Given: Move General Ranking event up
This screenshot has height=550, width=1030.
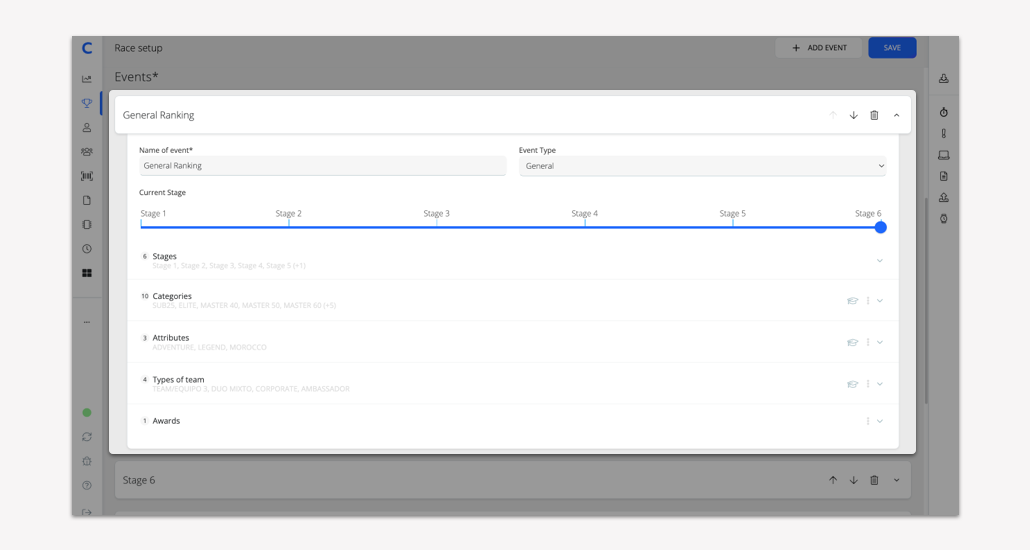Looking at the screenshot, I should point(833,115).
